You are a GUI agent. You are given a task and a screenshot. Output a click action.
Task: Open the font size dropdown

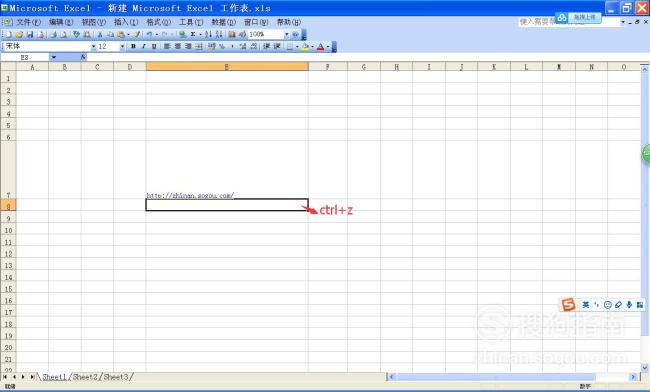point(122,46)
